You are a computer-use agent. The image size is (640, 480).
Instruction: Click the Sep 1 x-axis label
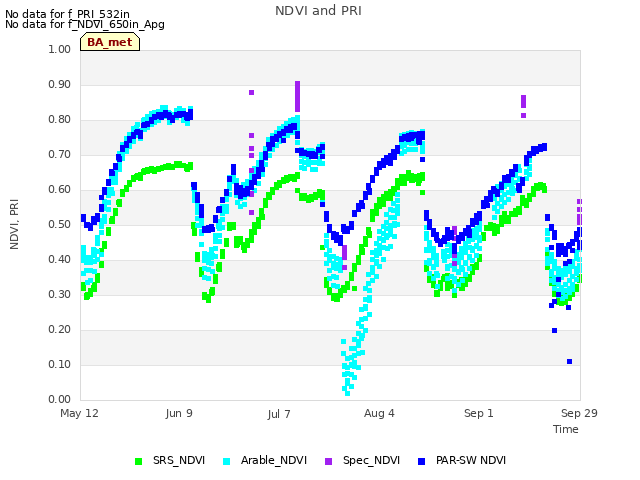(x=479, y=413)
